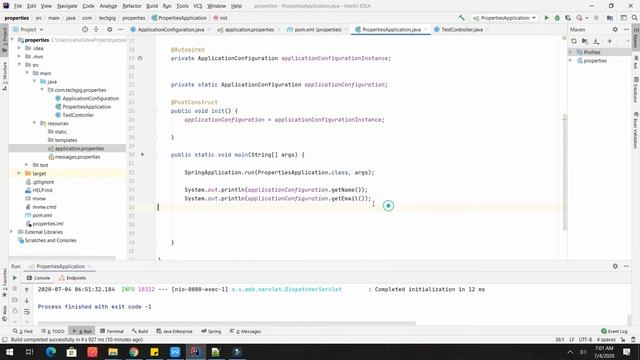The width and height of the screenshot is (640, 360).
Task: Open the run configuration dropdown PropertiesApplication
Action: [504, 18]
